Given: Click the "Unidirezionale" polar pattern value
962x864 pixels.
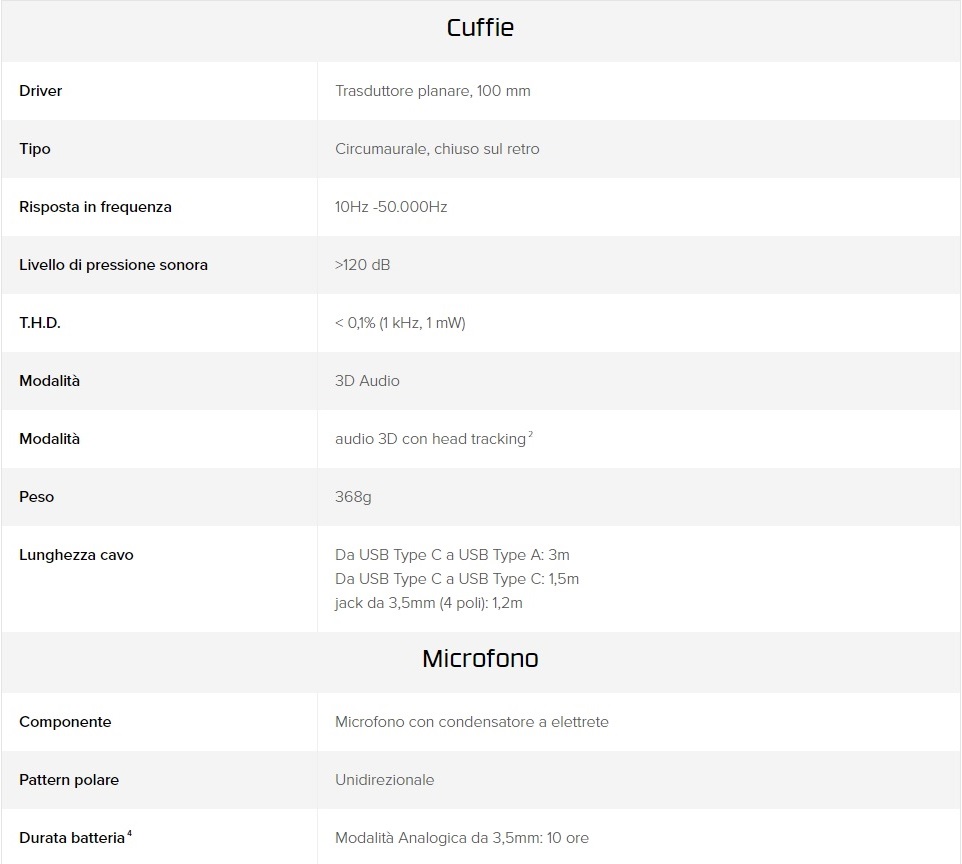Looking at the screenshot, I should pos(385,780).
